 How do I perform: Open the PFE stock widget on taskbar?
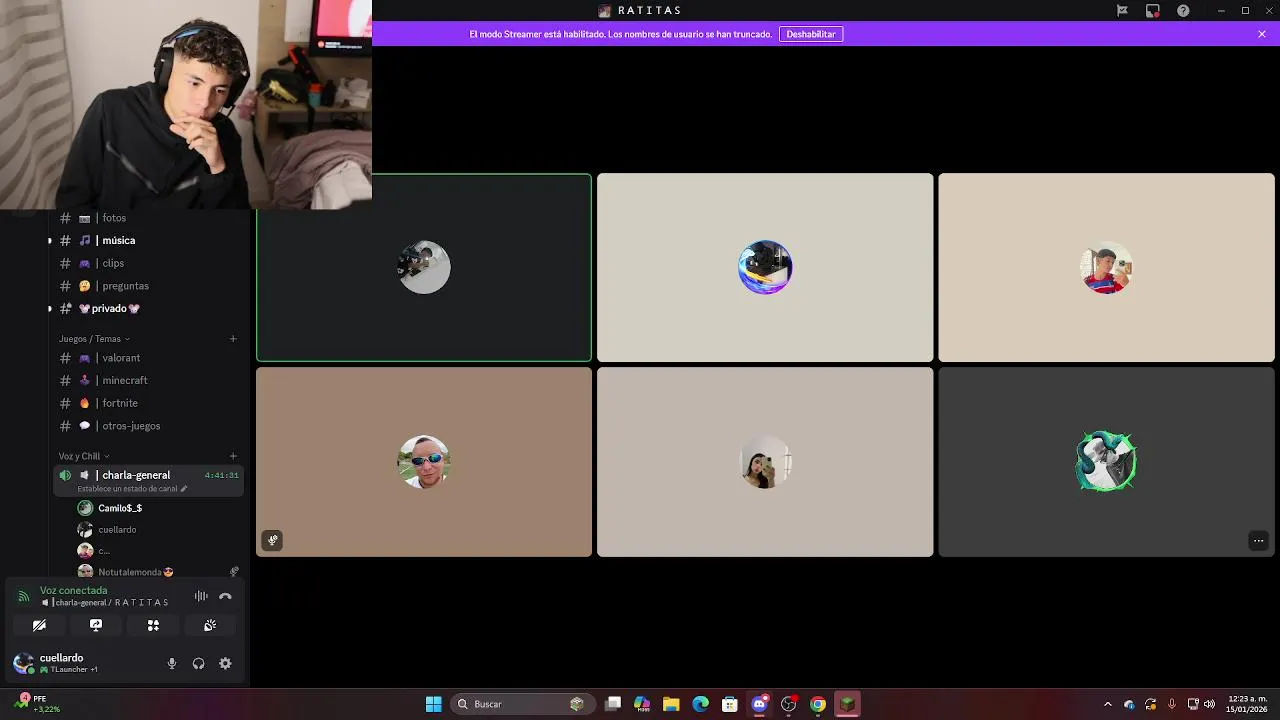(x=35, y=704)
